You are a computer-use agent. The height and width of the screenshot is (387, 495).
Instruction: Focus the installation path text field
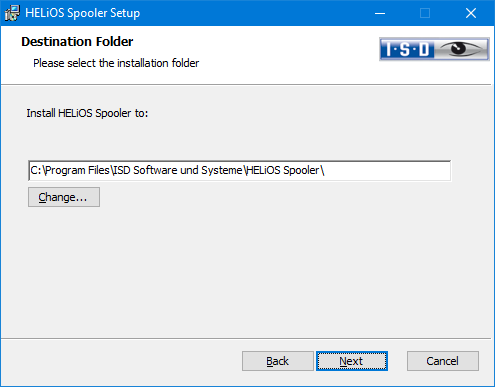(240, 171)
